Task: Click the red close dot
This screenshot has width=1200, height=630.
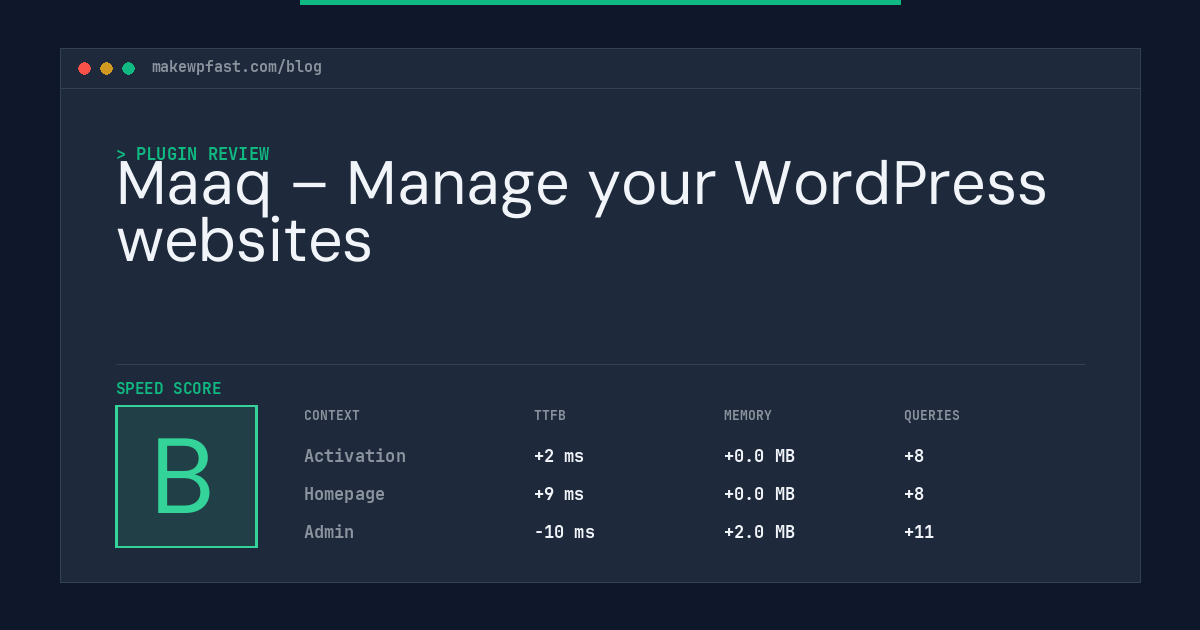Action: point(84,68)
